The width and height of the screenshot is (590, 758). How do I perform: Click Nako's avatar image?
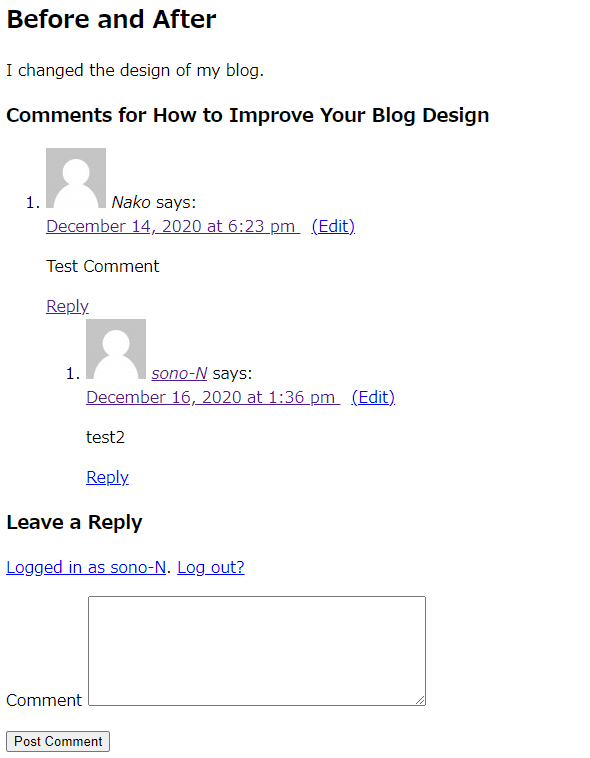pos(76,178)
